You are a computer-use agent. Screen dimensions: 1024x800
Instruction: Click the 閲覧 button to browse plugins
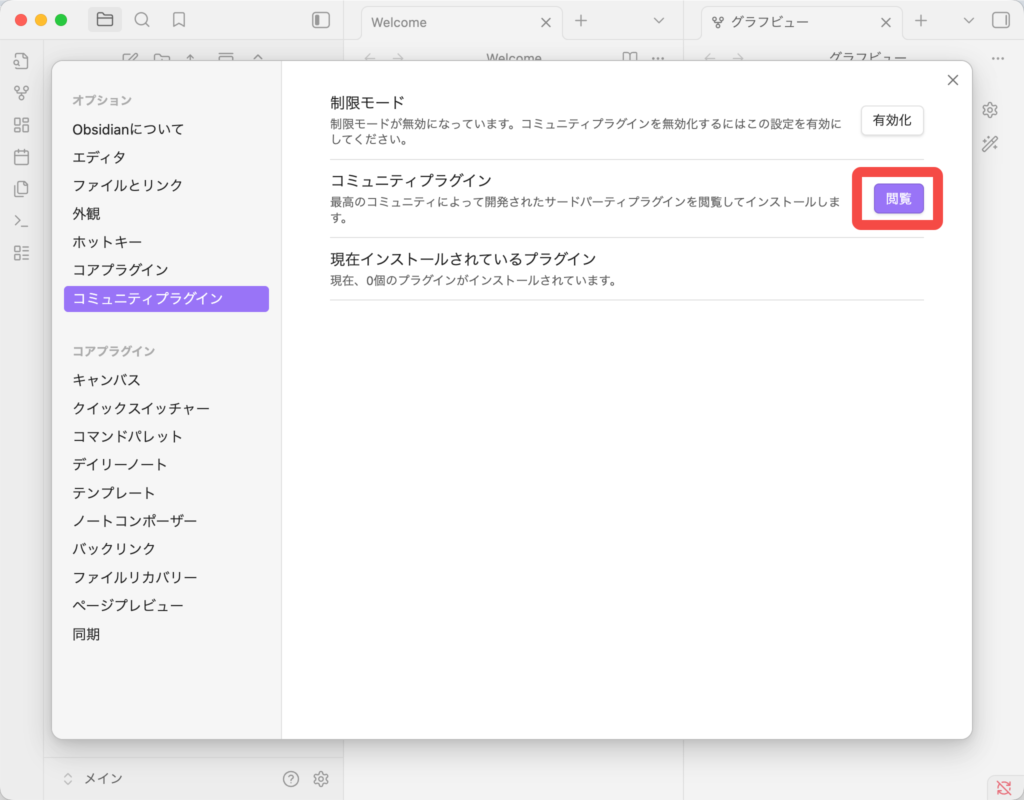(x=897, y=198)
